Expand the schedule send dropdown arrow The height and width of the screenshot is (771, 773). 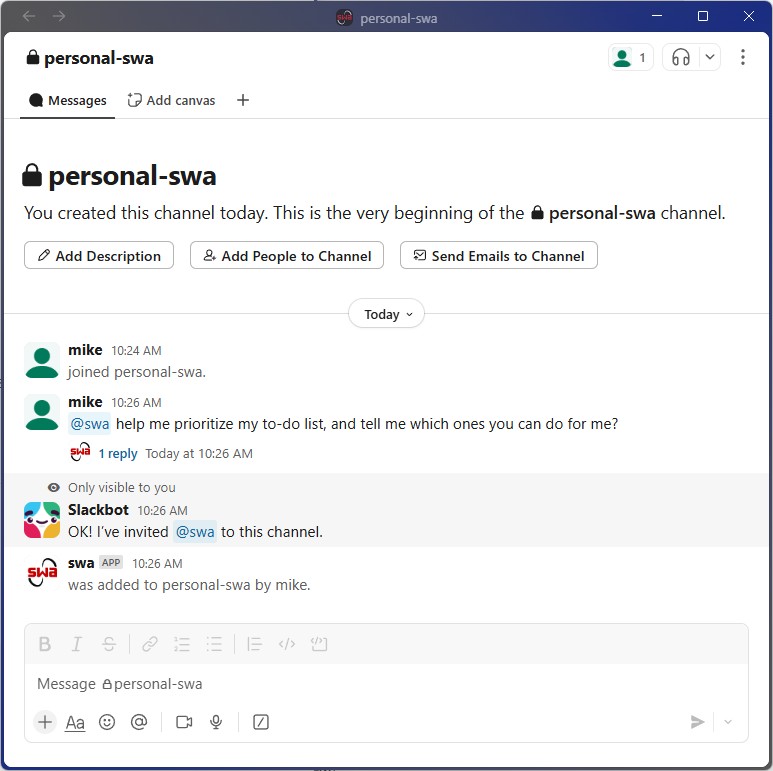click(x=728, y=722)
